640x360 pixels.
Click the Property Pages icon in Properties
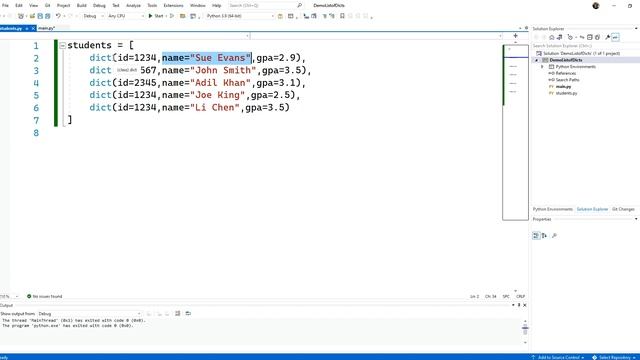pos(554,236)
